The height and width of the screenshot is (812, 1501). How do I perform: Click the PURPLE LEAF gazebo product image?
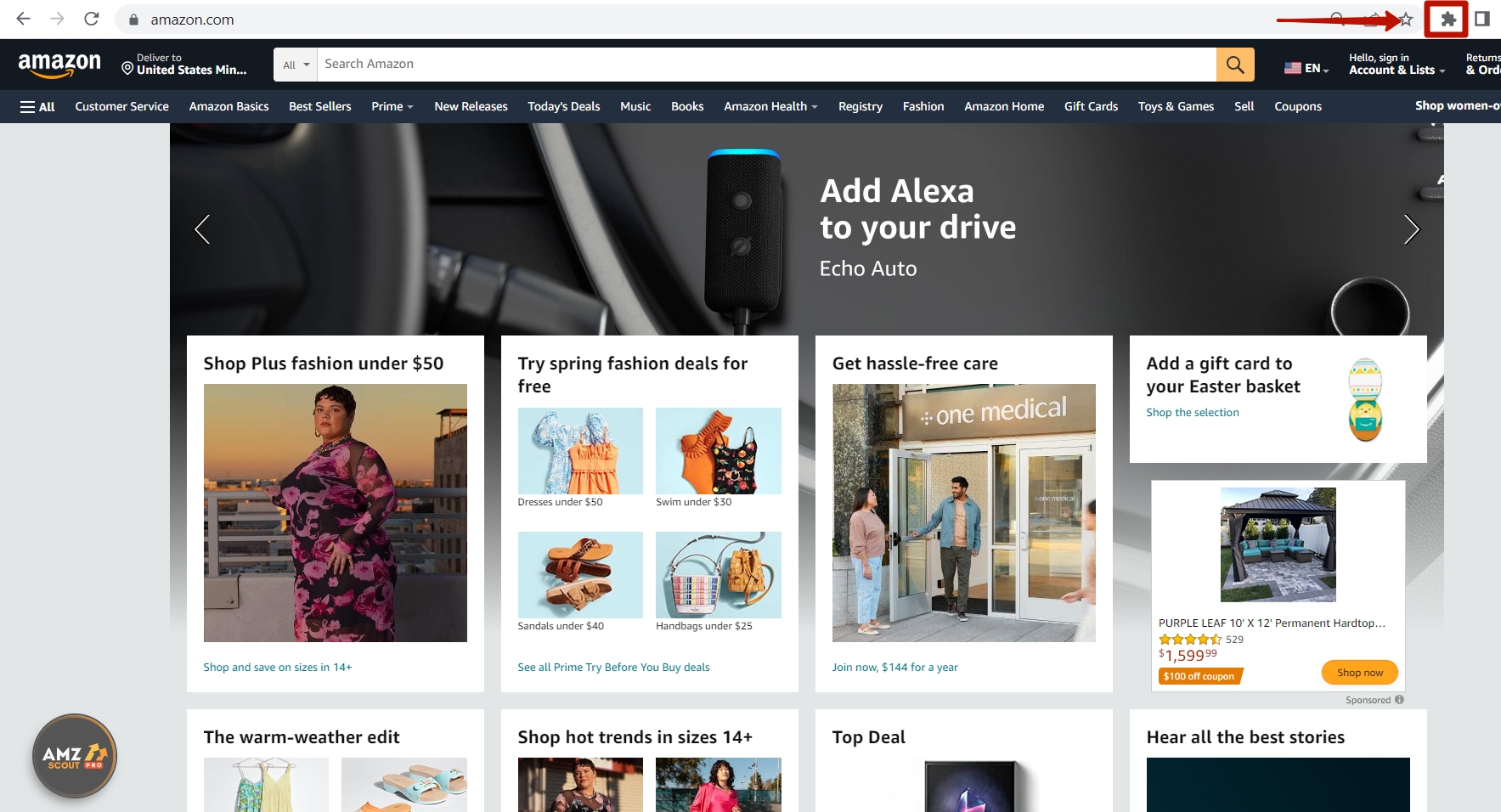pyautogui.click(x=1278, y=544)
